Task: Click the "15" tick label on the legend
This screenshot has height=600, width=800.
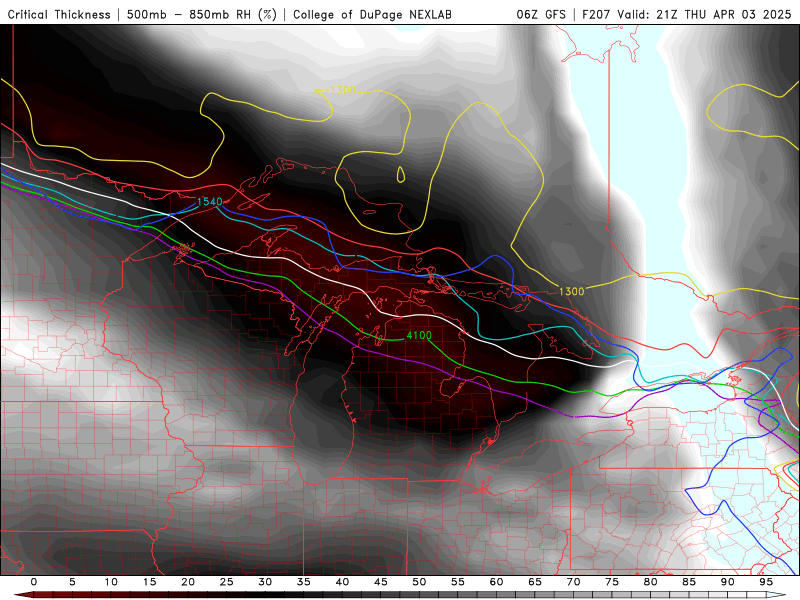Action: coord(149,582)
